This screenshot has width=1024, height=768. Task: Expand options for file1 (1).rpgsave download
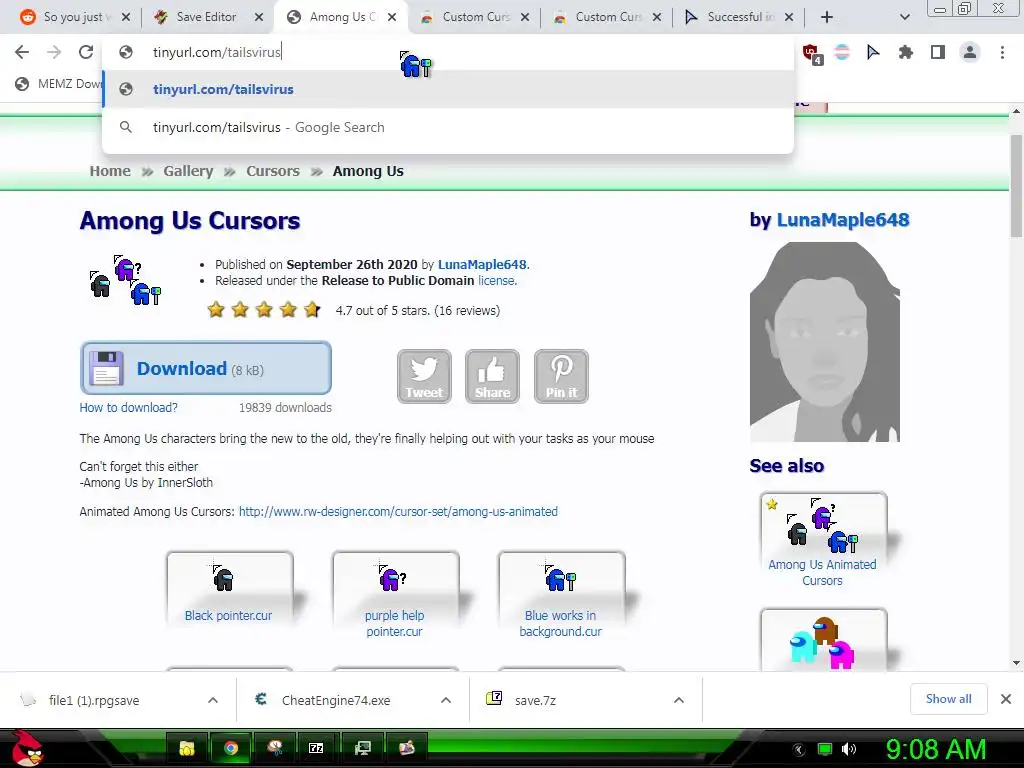click(213, 700)
